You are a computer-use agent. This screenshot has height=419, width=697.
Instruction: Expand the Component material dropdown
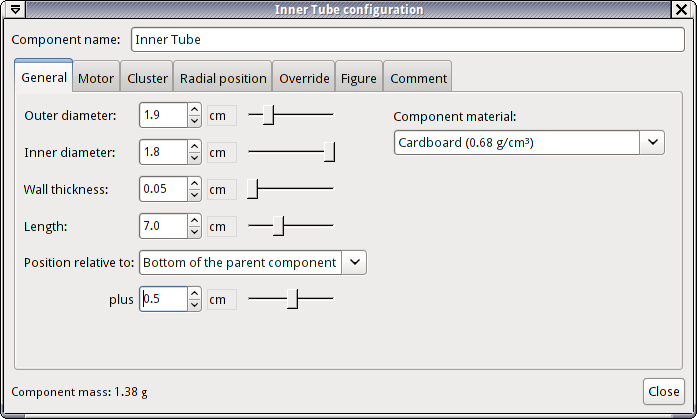(652, 143)
